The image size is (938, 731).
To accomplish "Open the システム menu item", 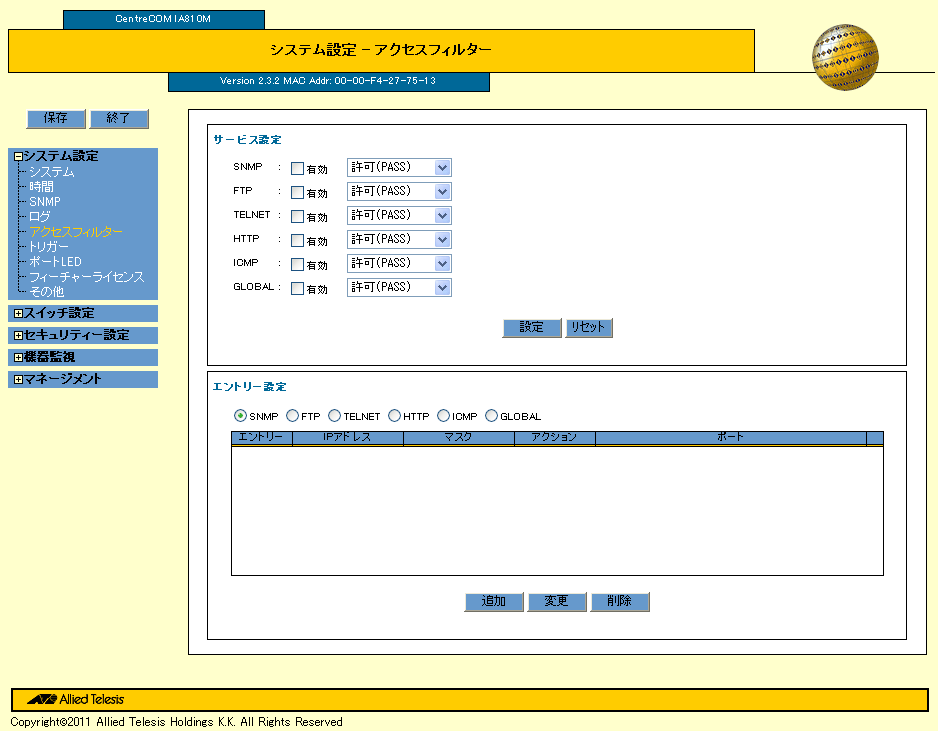I will click(x=52, y=172).
